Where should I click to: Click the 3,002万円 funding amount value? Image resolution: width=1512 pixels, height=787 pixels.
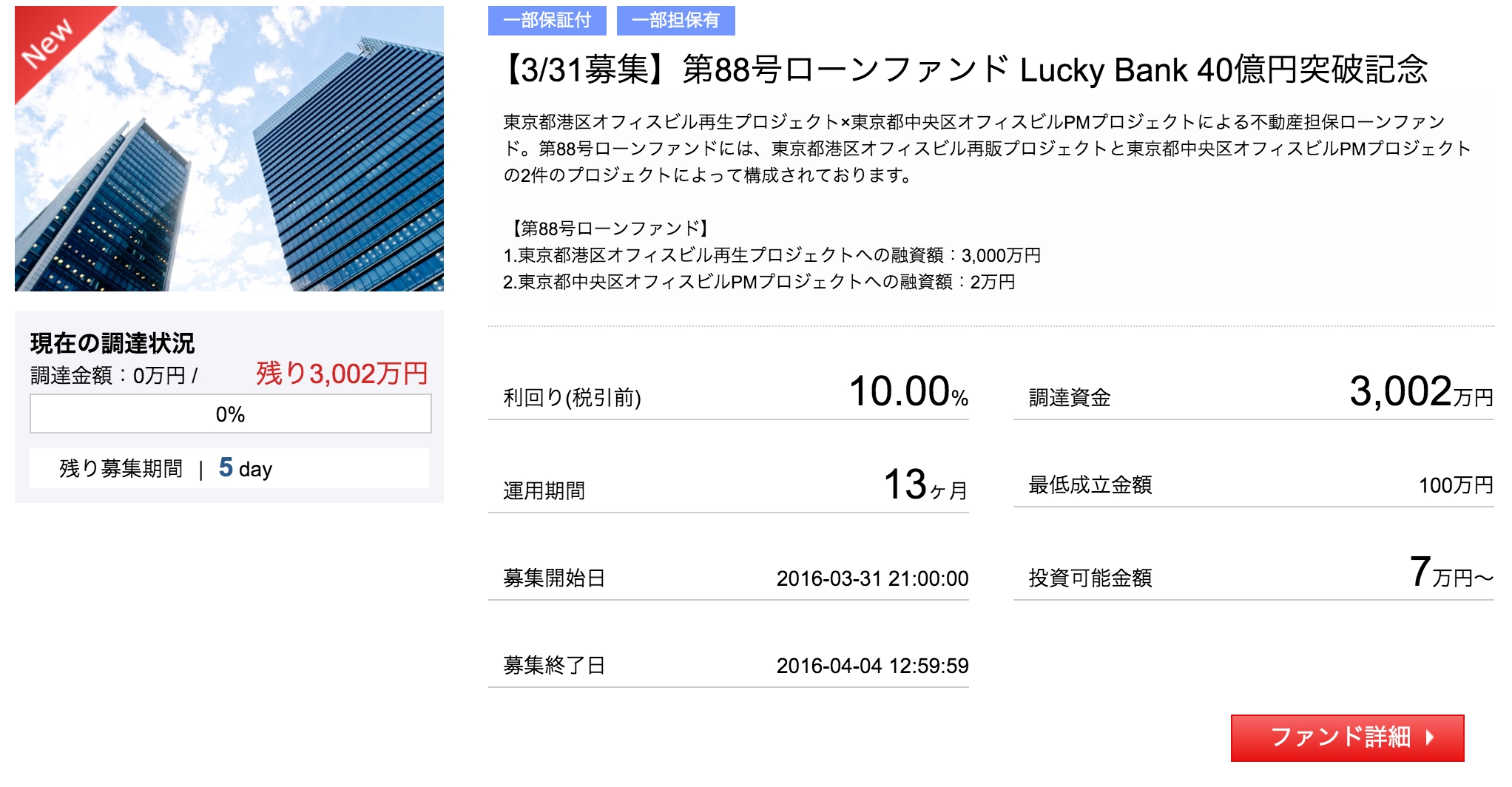[x=1421, y=391]
